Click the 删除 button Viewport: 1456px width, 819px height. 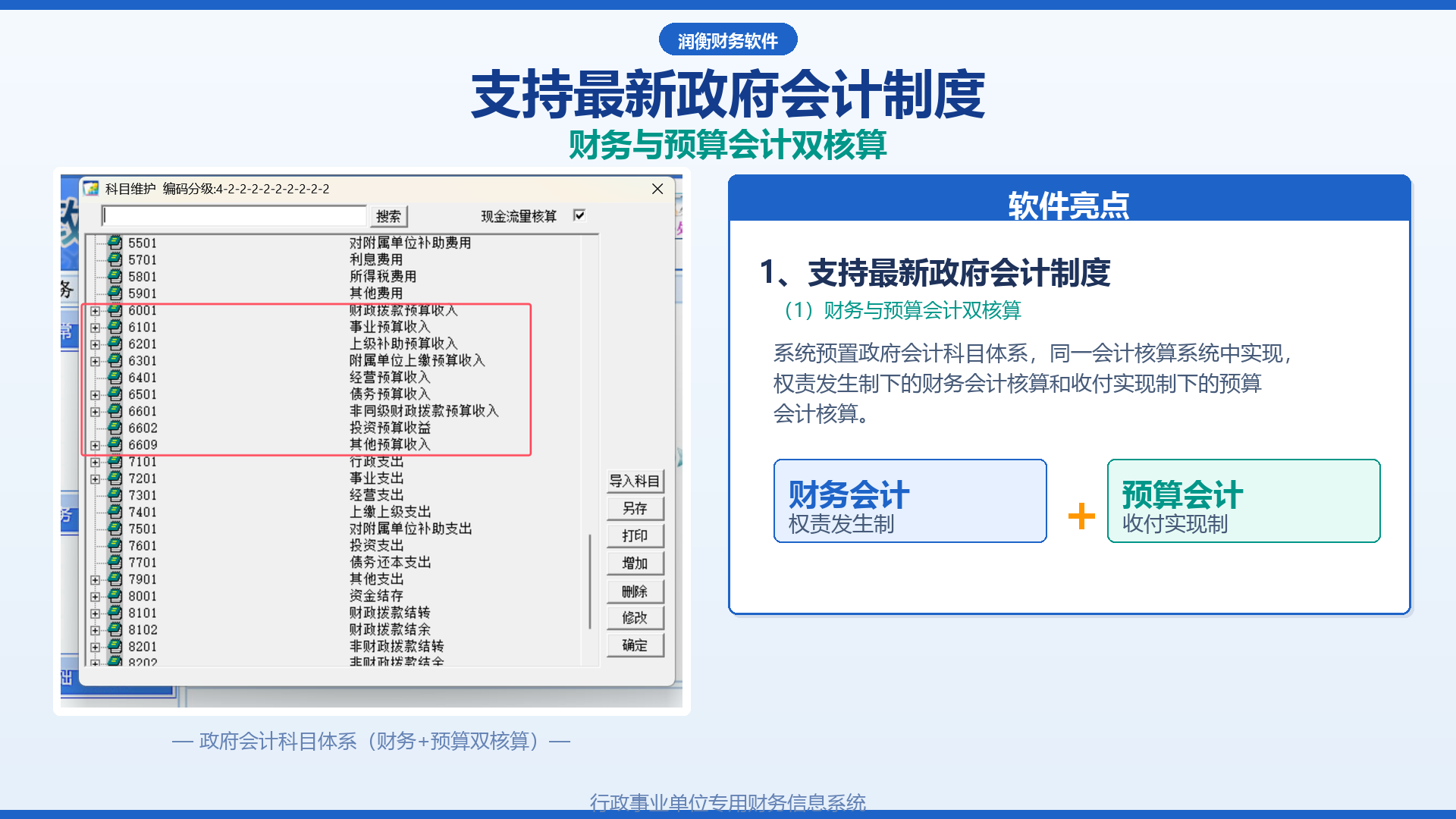pyautogui.click(x=635, y=591)
